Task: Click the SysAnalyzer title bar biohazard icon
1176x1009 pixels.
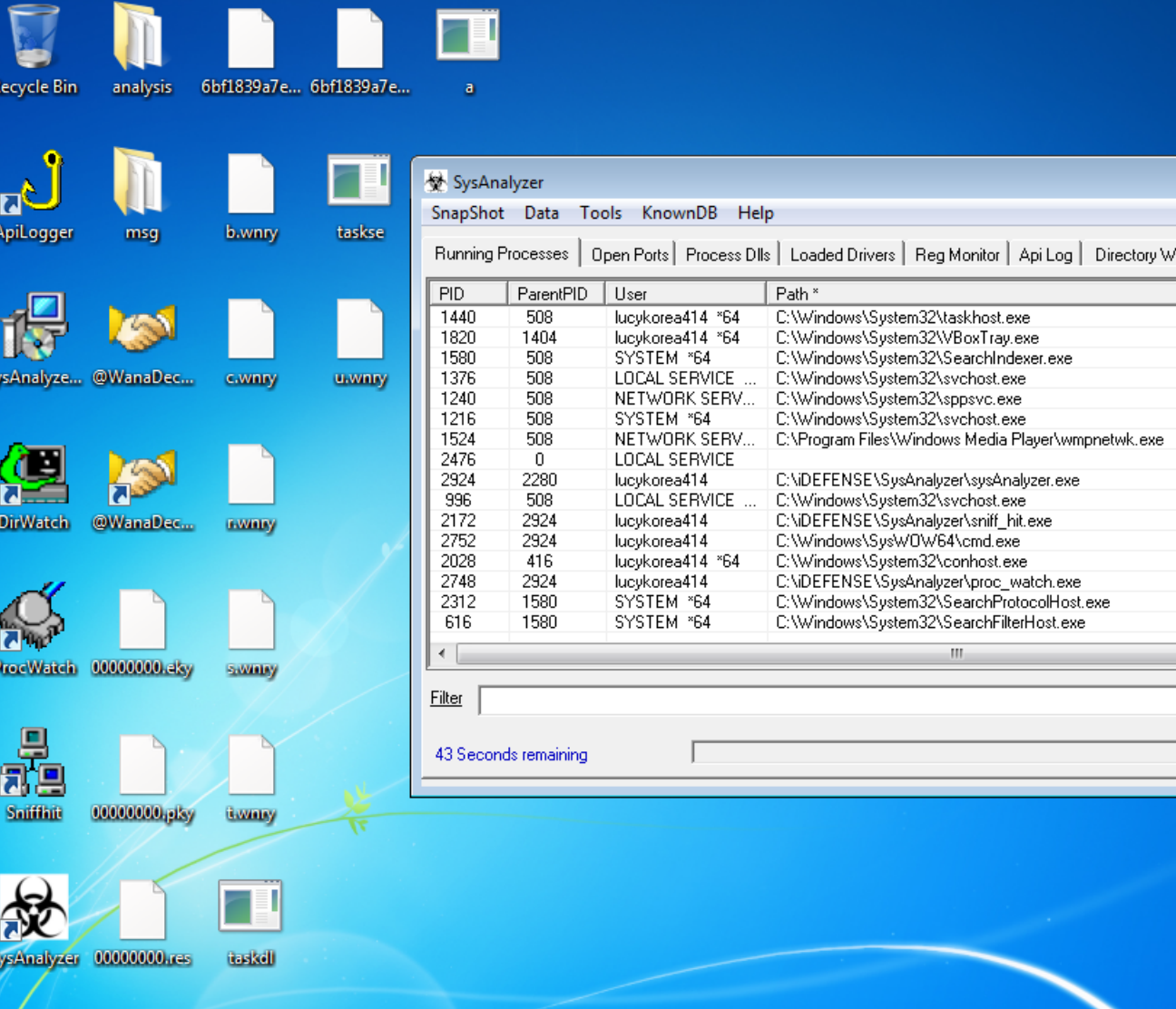Action: pyautogui.click(x=436, y=181)
